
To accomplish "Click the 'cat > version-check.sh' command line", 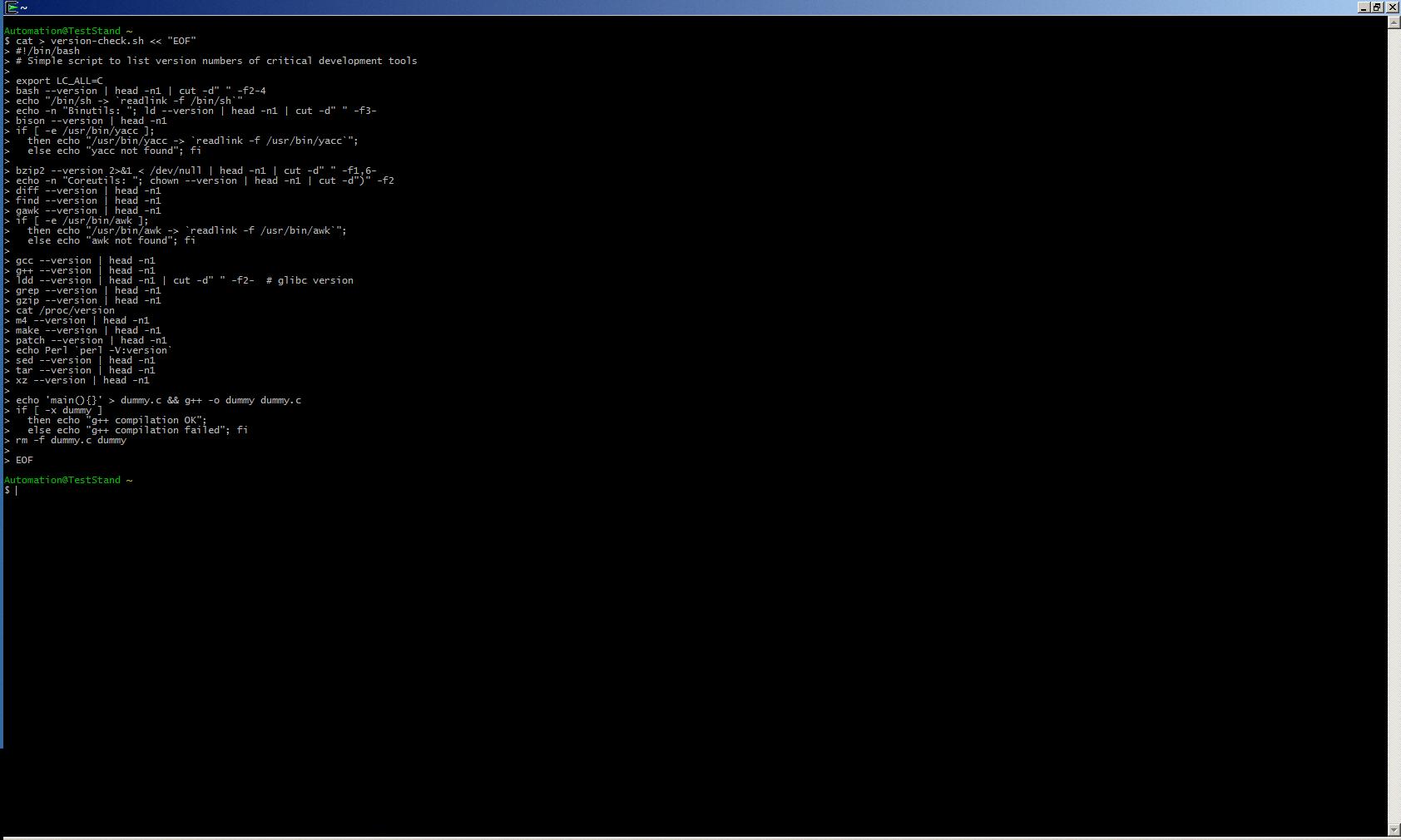I will [106, 41].
